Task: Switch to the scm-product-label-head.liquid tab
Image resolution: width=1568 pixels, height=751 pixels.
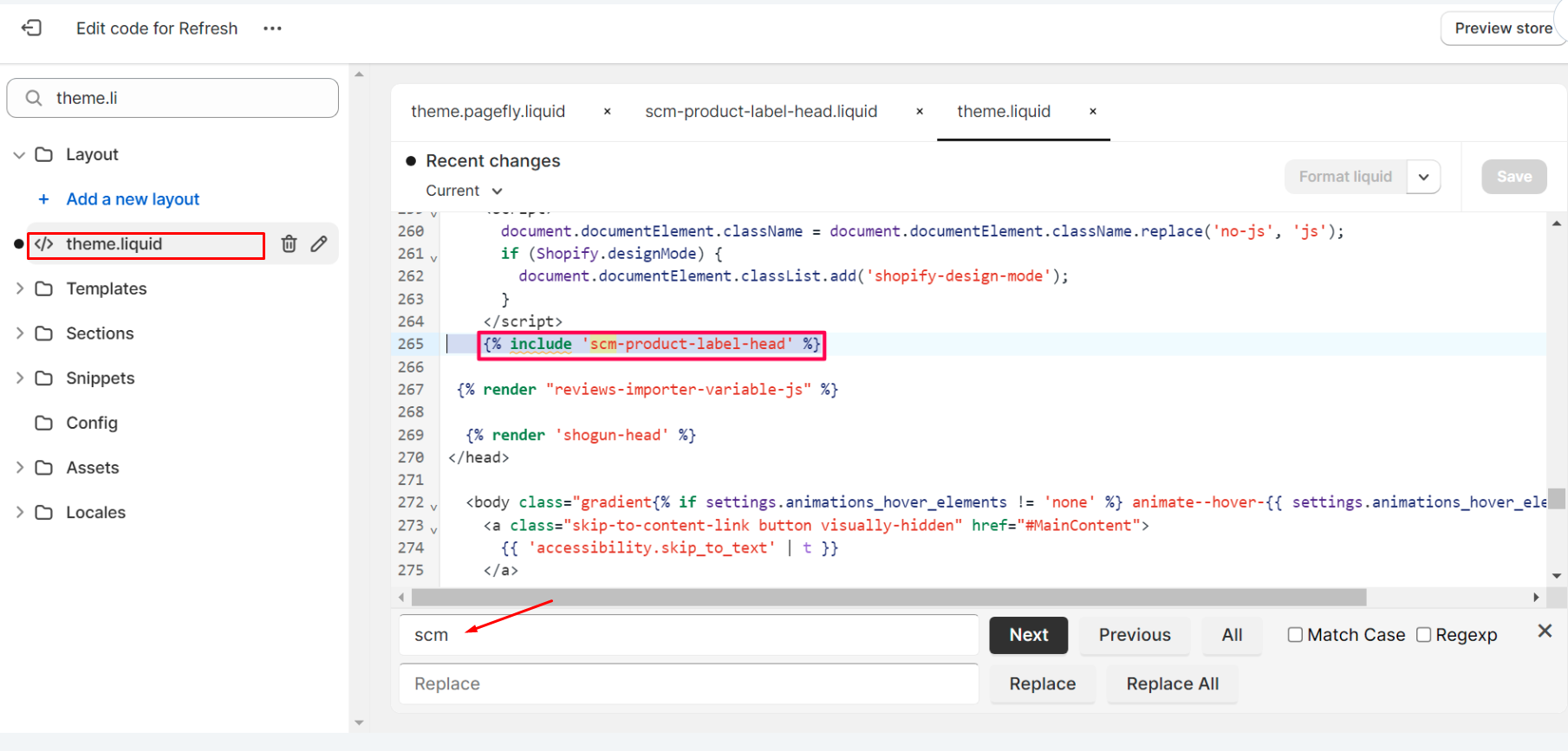Action: coord(760,112)
